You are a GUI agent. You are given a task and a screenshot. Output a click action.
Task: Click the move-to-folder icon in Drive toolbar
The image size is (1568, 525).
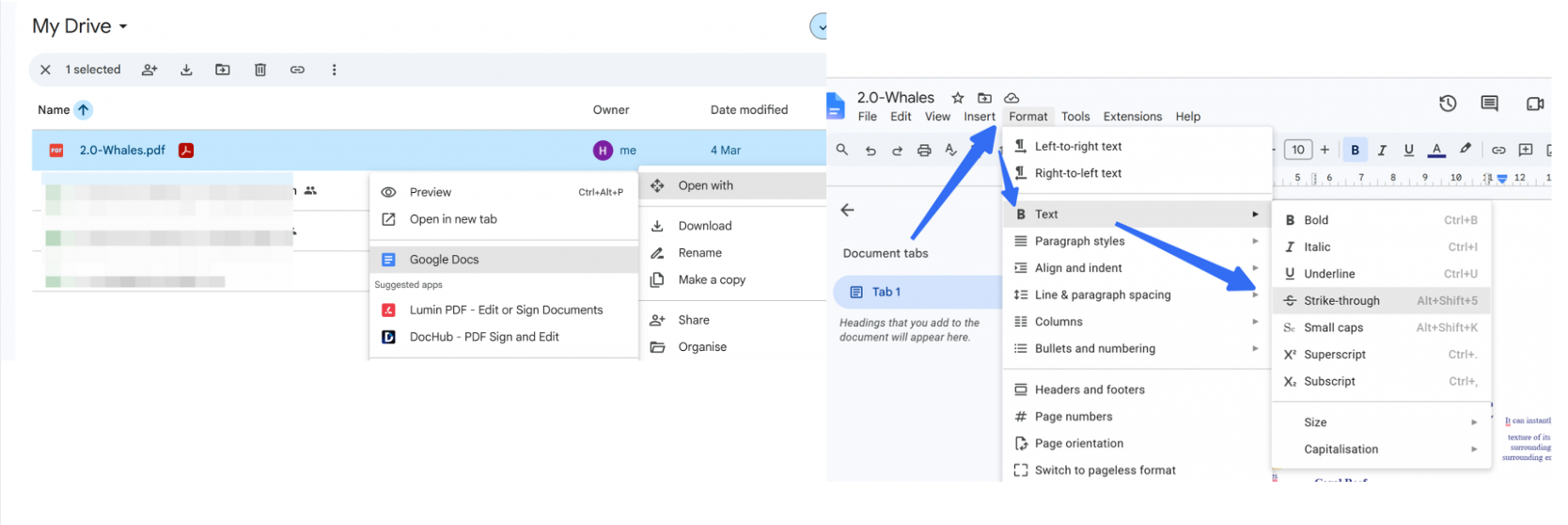[x=223, y=70]
